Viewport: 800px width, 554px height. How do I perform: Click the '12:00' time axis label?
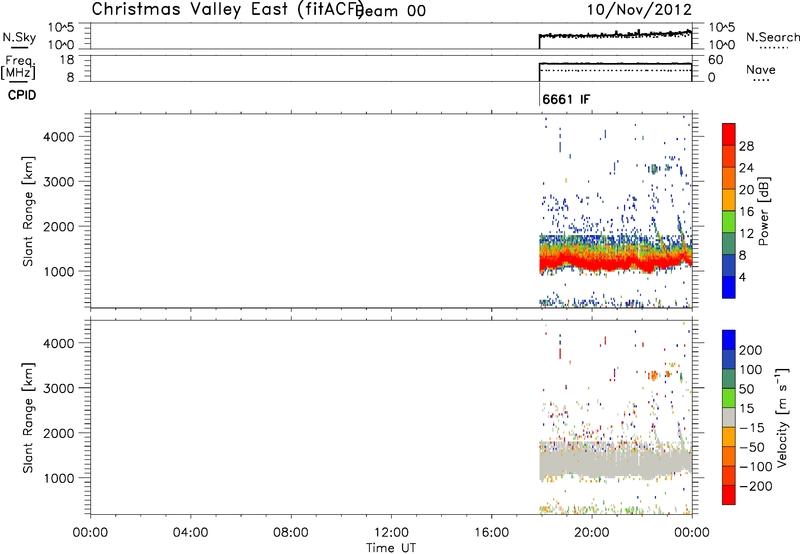(391, 533)
